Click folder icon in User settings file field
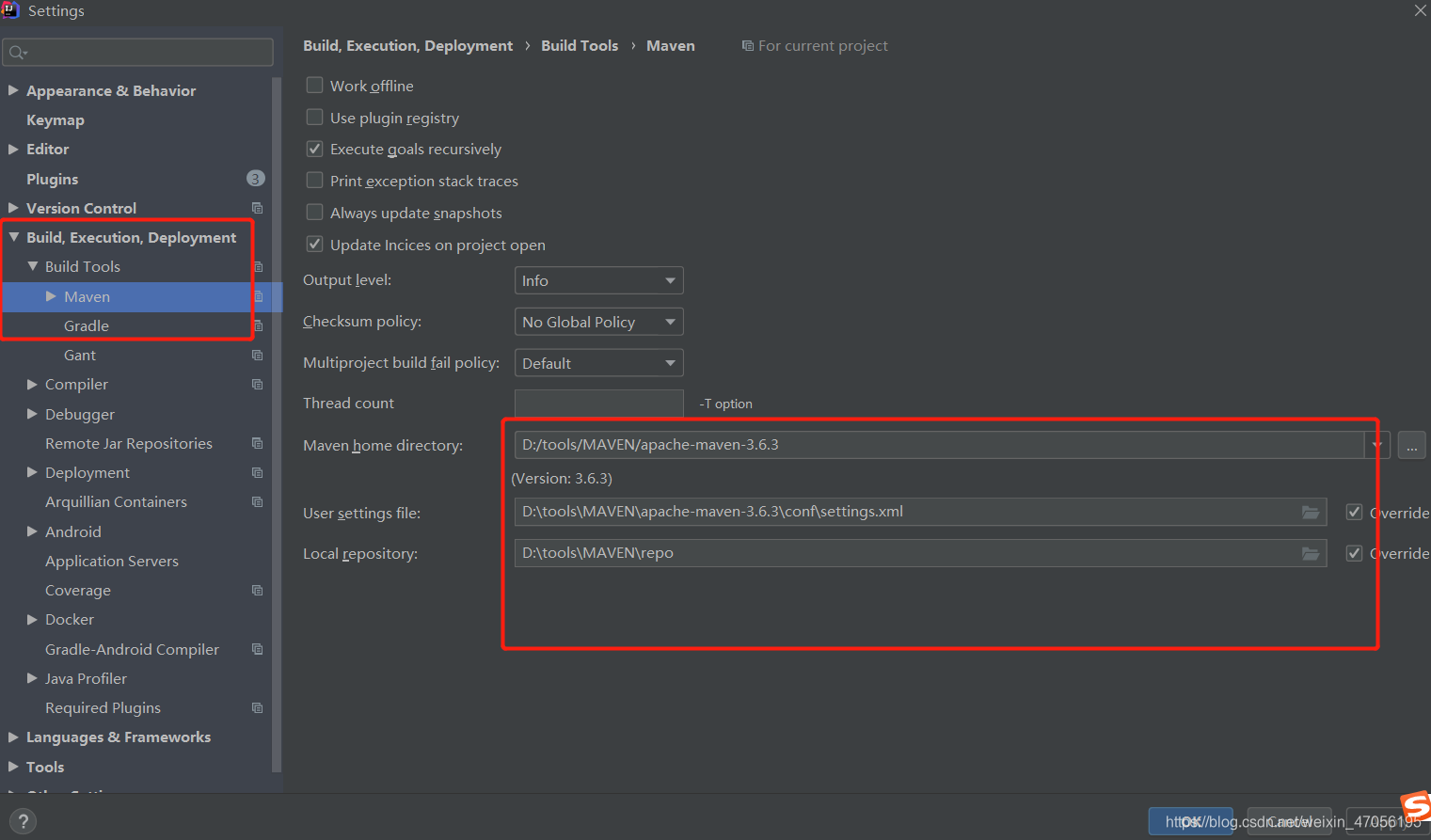The image size is (1431, 840). [x=1310, y=512]
